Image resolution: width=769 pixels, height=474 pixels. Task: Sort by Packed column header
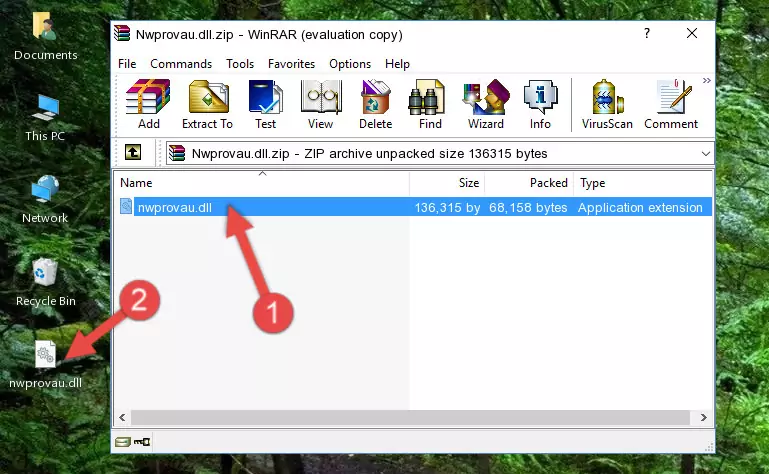[x=529, y=183]
